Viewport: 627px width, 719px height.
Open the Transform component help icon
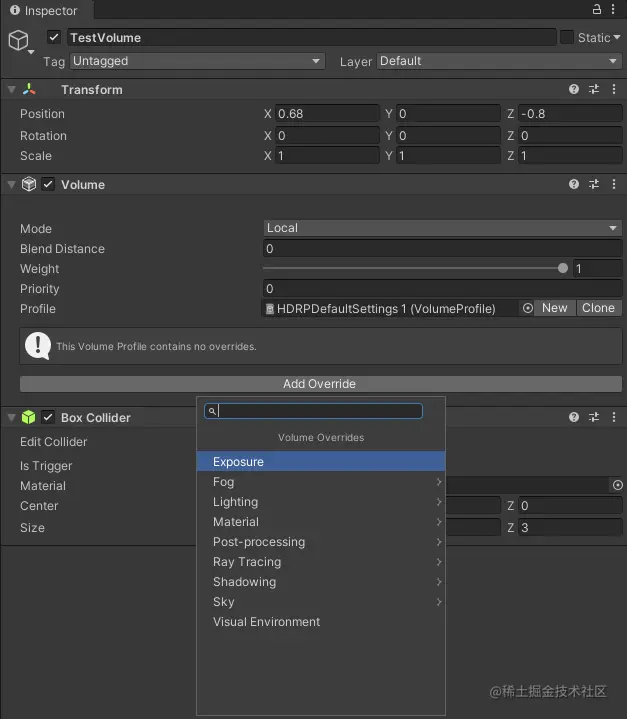click(574, 89)
